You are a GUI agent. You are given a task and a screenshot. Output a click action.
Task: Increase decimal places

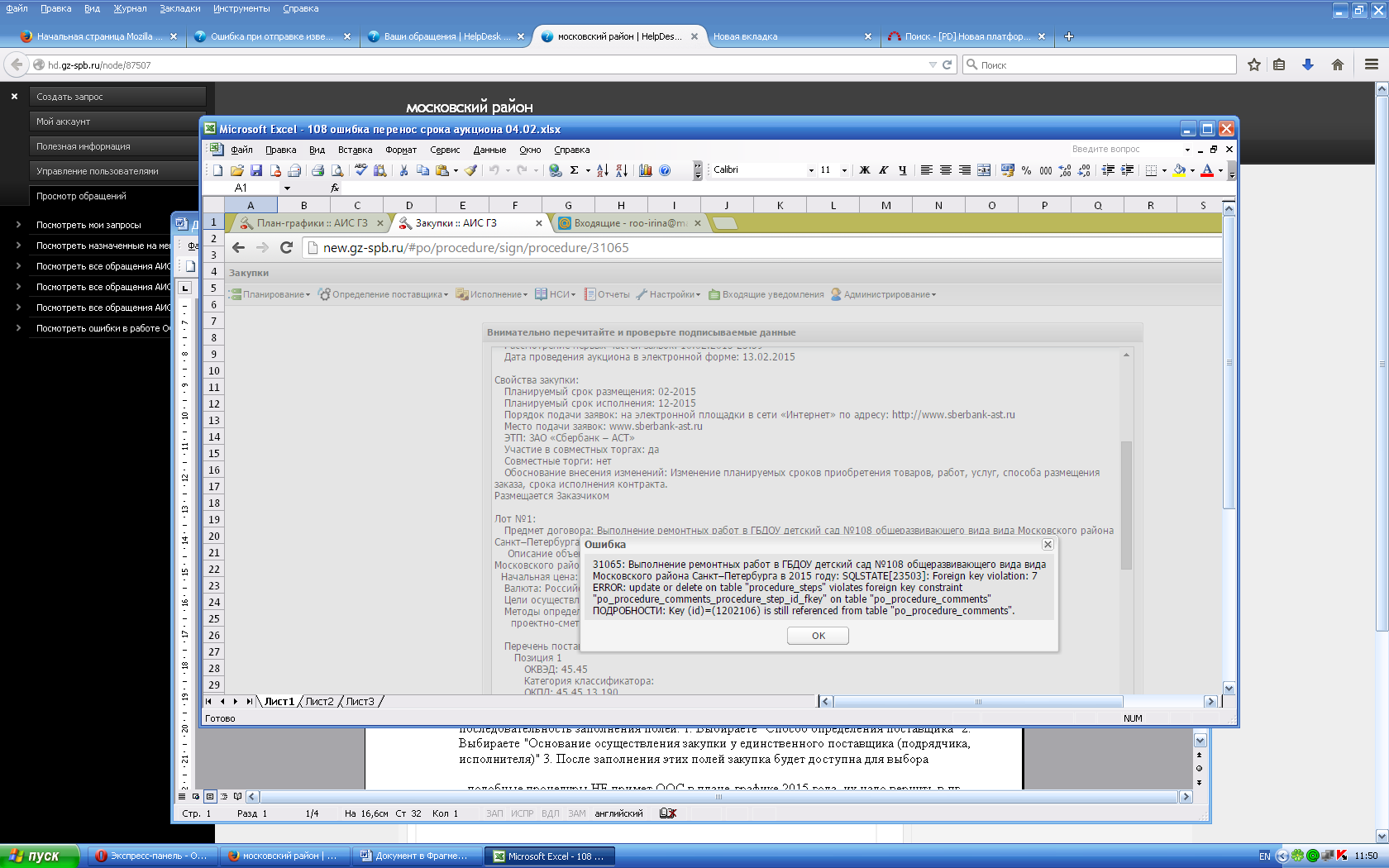[x=1065, y=170]
